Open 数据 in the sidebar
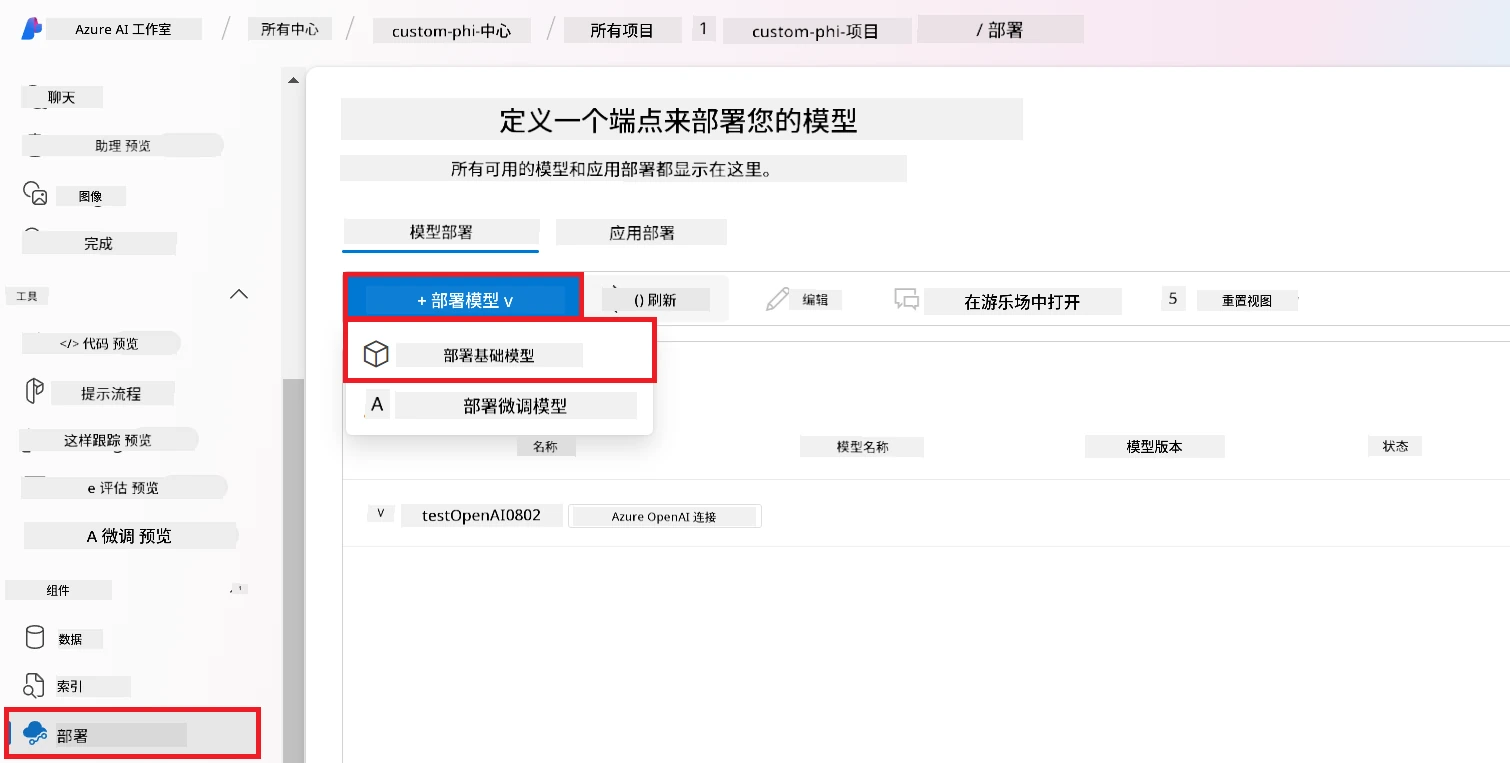 tap(70, 639)
